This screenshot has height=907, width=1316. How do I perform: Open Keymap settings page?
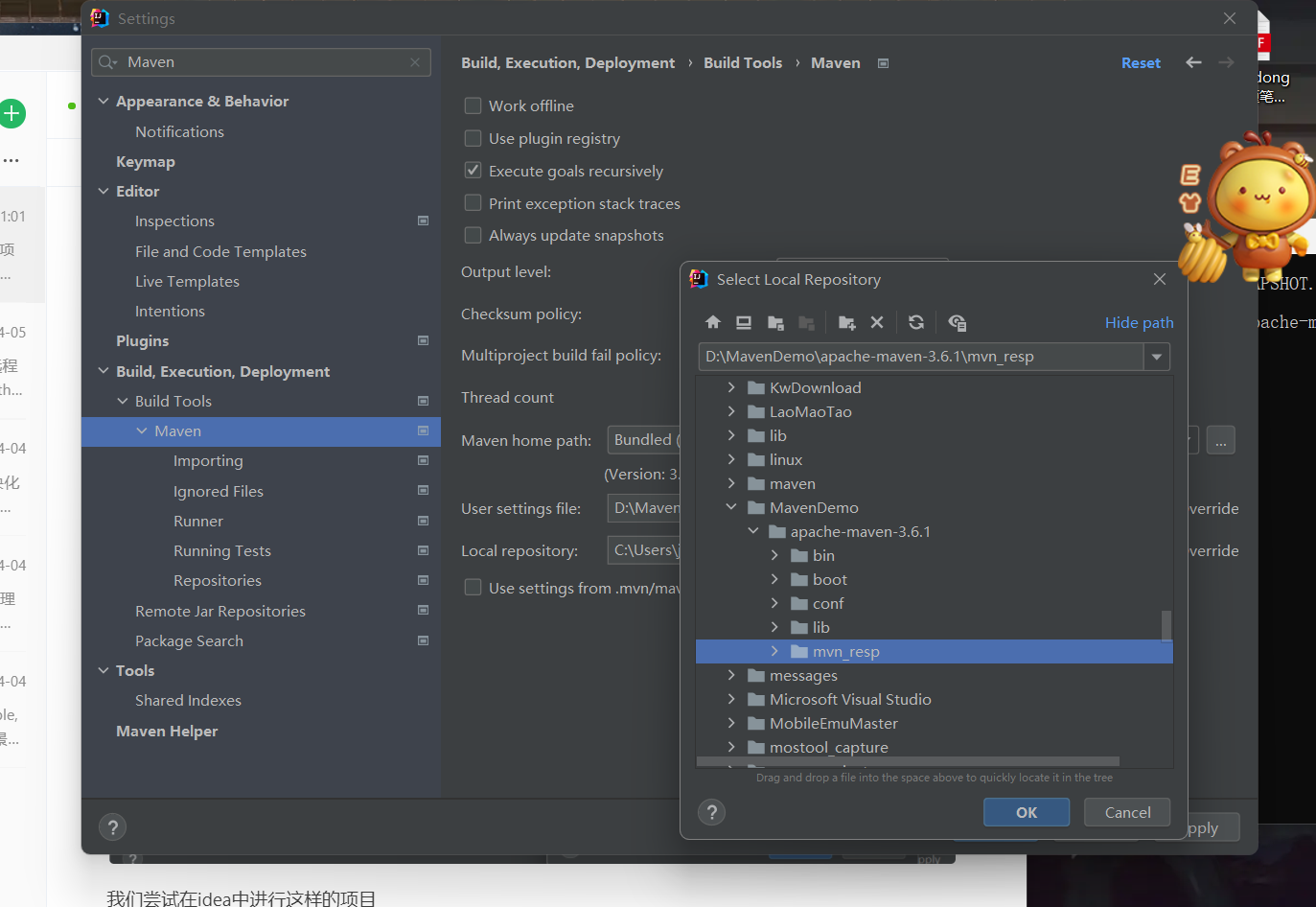(x=146, y=161)
